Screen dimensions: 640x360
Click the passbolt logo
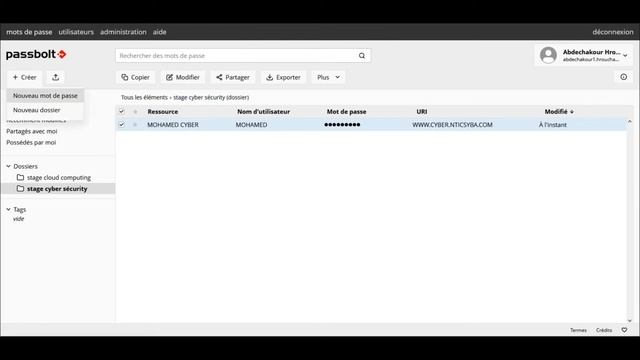click(36, 54)
